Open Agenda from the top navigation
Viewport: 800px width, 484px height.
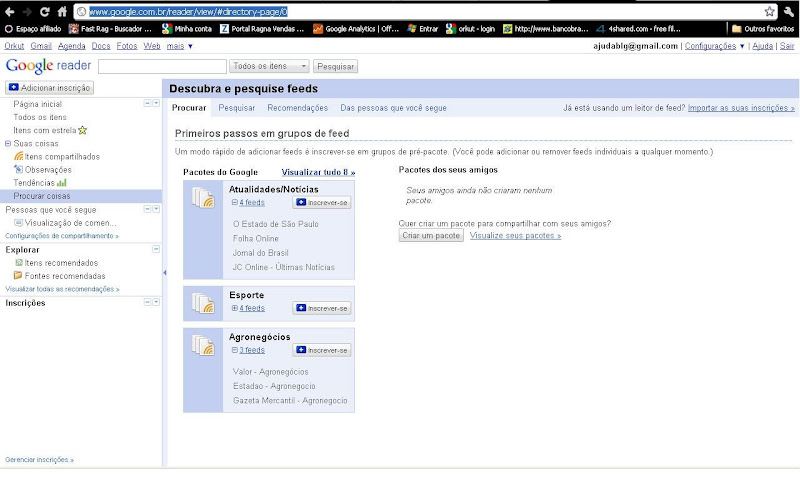(x=71, y=46)
